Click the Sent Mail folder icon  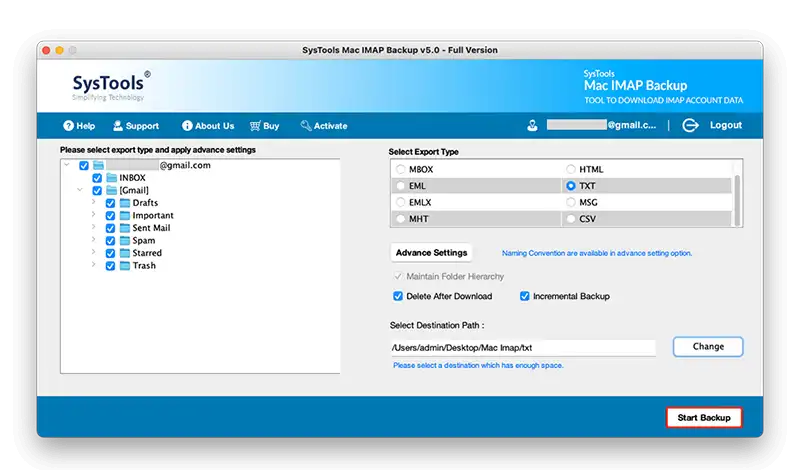tap(124, 228)
